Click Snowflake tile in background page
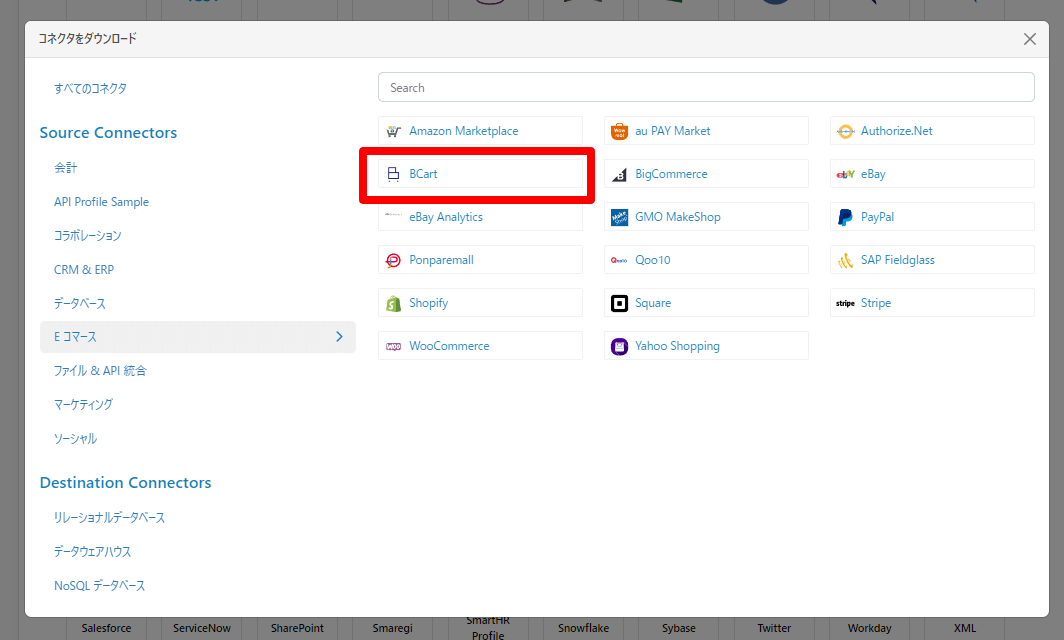The height and width of the screenshot is (640, 1064). 584,628
